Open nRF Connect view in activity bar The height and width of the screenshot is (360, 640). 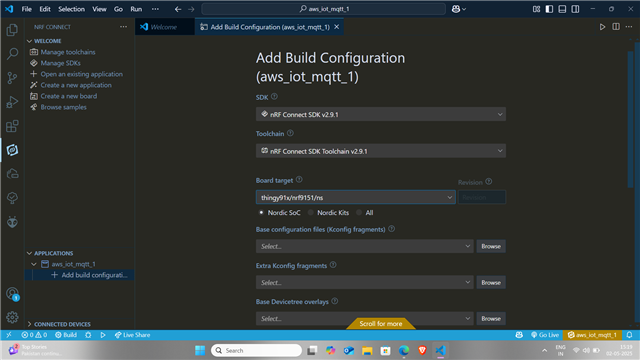click(12, 150)
